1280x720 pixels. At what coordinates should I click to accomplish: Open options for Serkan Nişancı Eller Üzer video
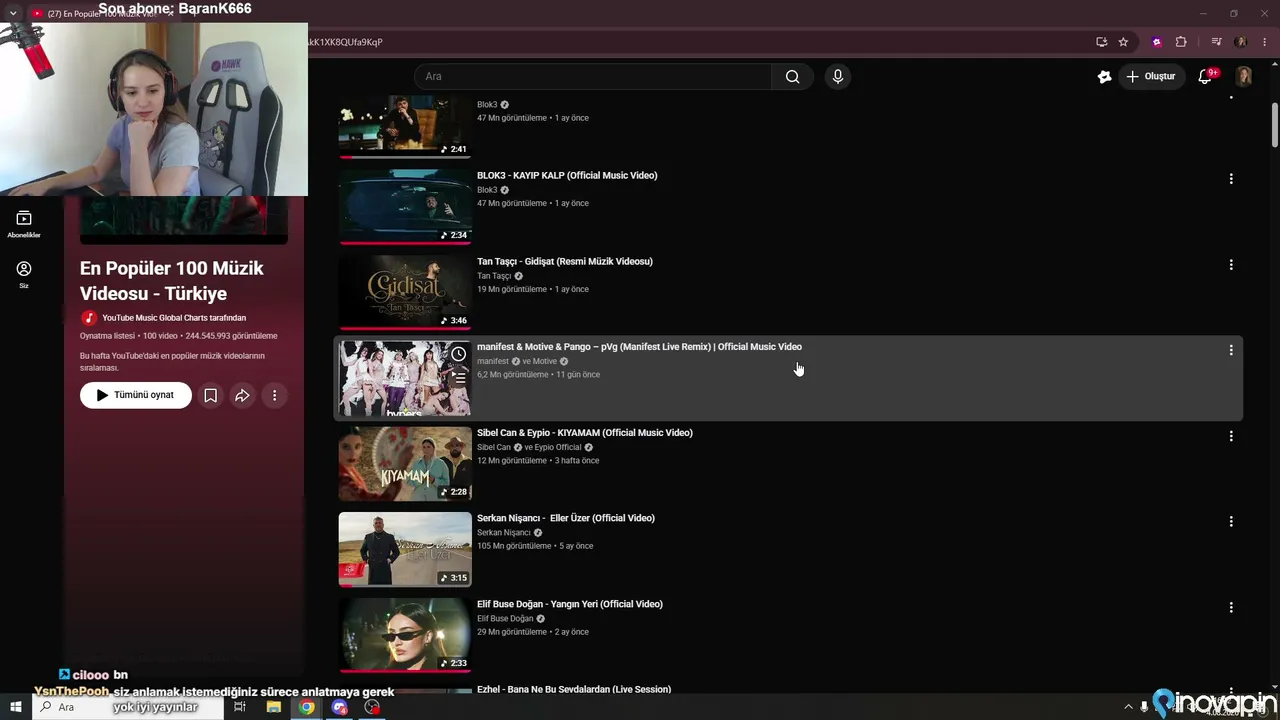click(x=1231, y=521)
